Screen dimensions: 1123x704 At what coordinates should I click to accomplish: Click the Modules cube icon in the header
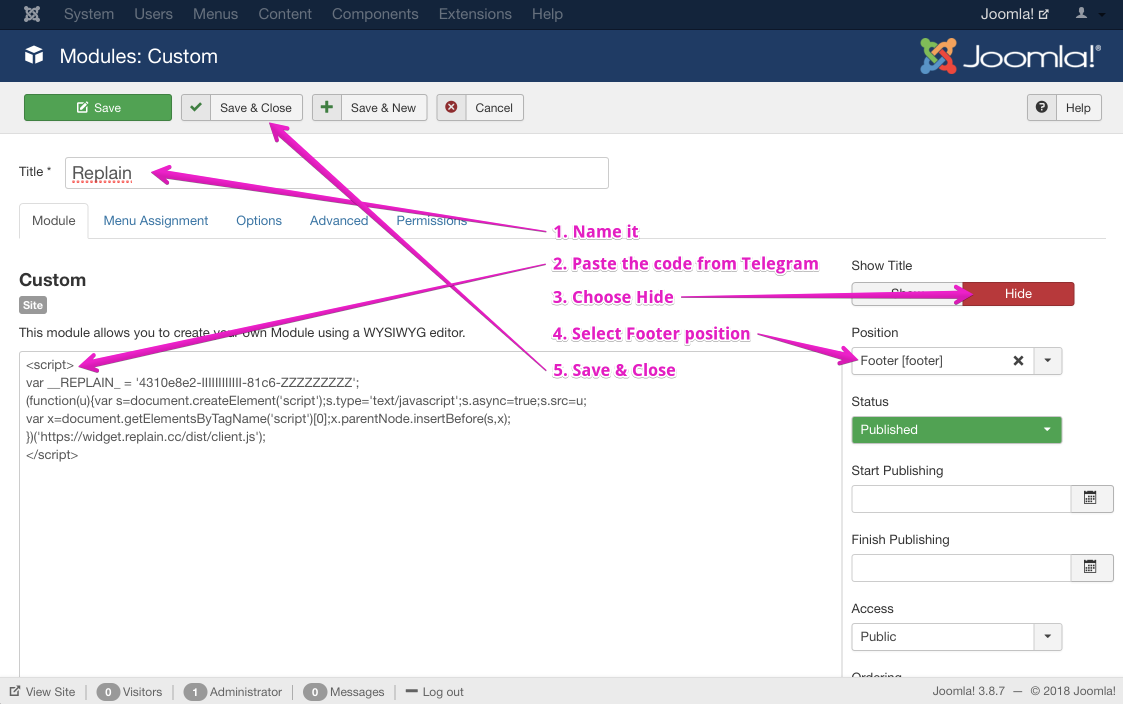pos(34,55)
